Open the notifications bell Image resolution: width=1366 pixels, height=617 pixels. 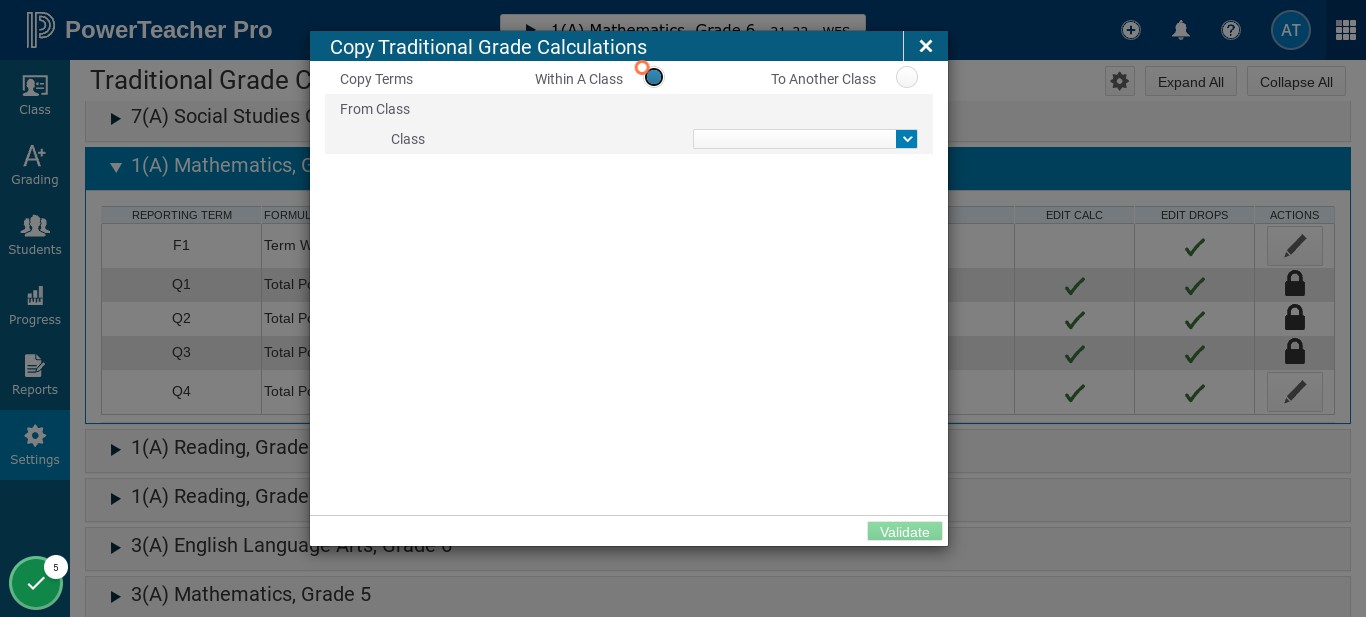pos(1181,30)
